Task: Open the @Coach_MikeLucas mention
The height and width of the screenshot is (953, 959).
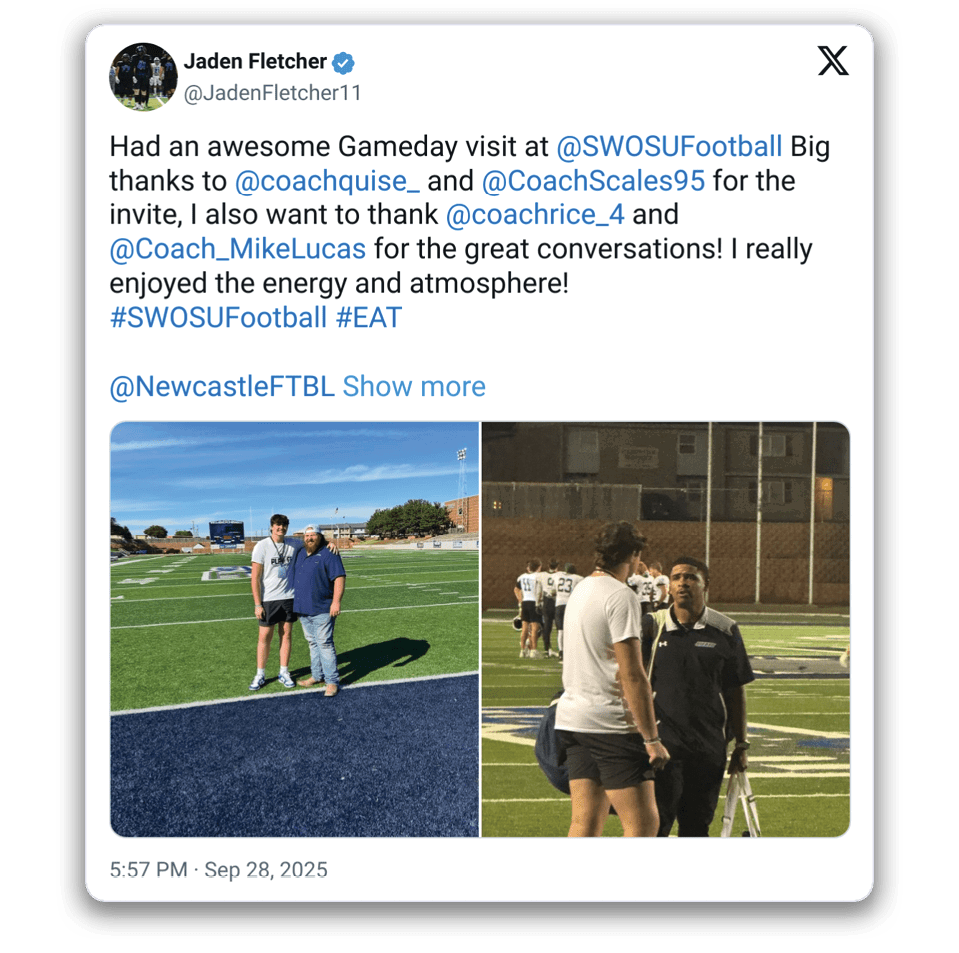Action: click(x=238, y=249)
